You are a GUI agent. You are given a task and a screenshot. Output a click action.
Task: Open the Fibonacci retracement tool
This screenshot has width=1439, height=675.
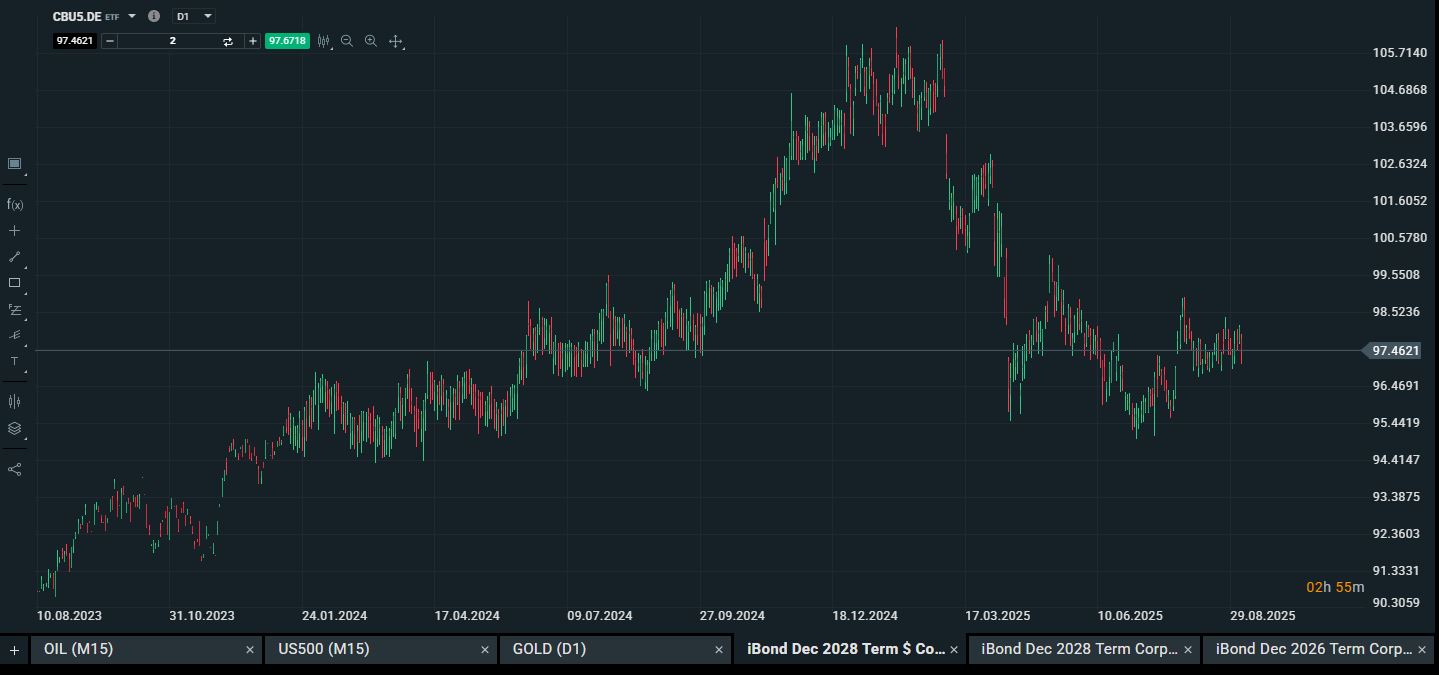coord(15,310)
